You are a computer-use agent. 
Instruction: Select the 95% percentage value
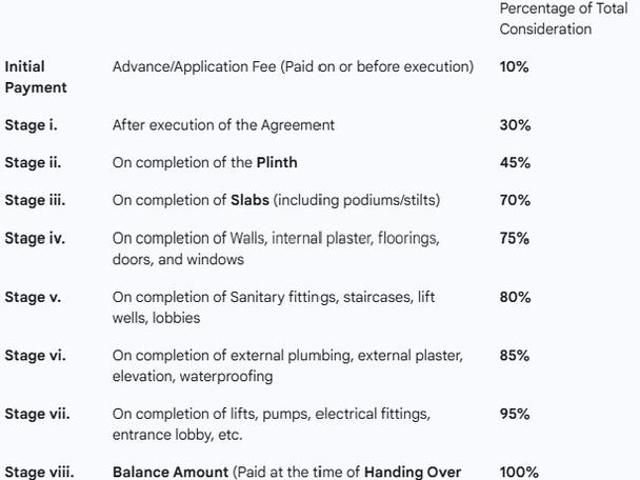515,413
